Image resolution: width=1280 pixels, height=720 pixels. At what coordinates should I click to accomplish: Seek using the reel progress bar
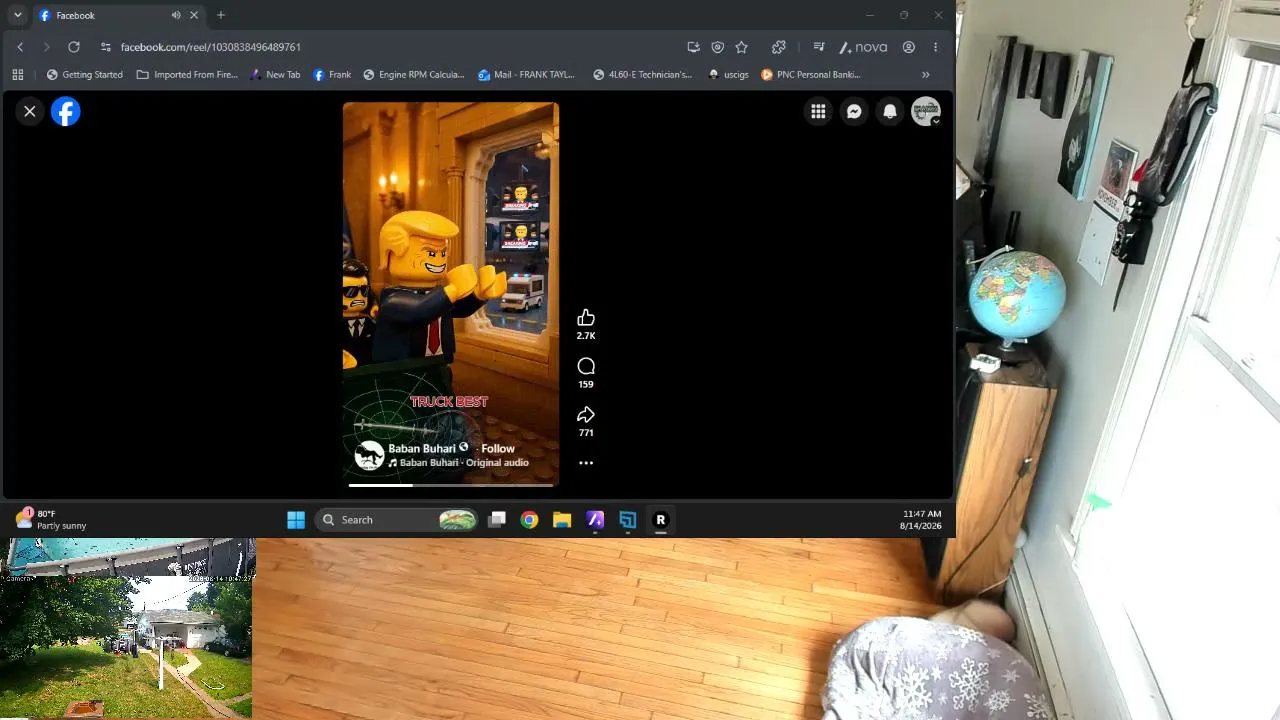pyautogui.click(x=451, y=485)
